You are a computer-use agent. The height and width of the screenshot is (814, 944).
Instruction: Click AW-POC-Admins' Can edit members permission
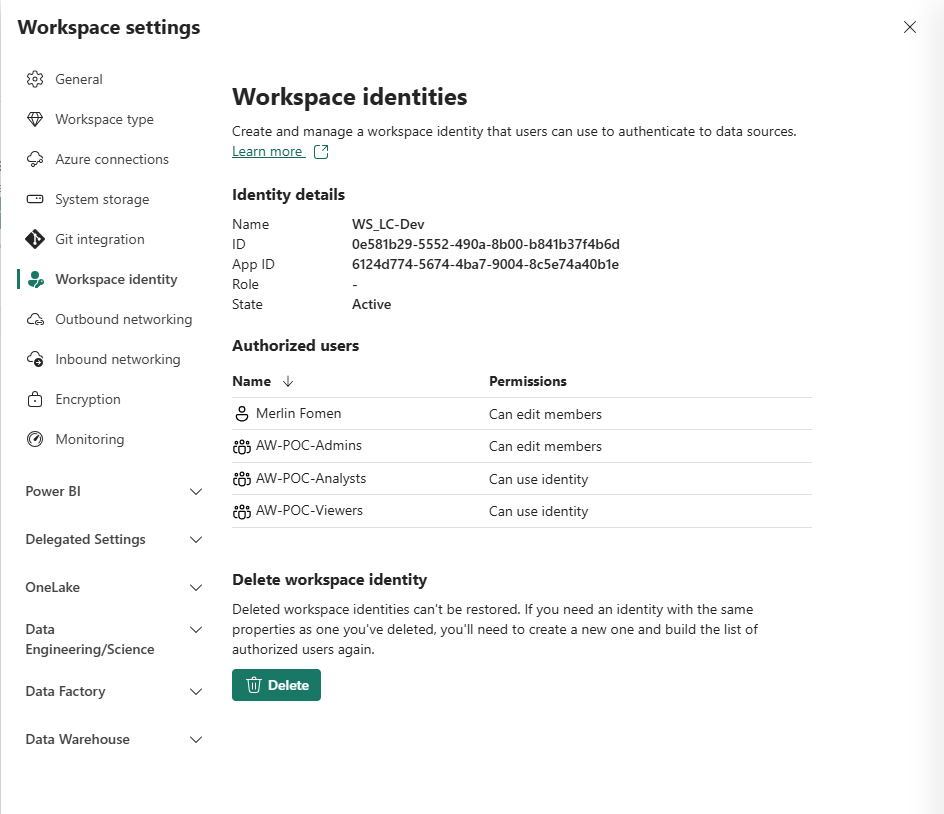click(545, 446)
